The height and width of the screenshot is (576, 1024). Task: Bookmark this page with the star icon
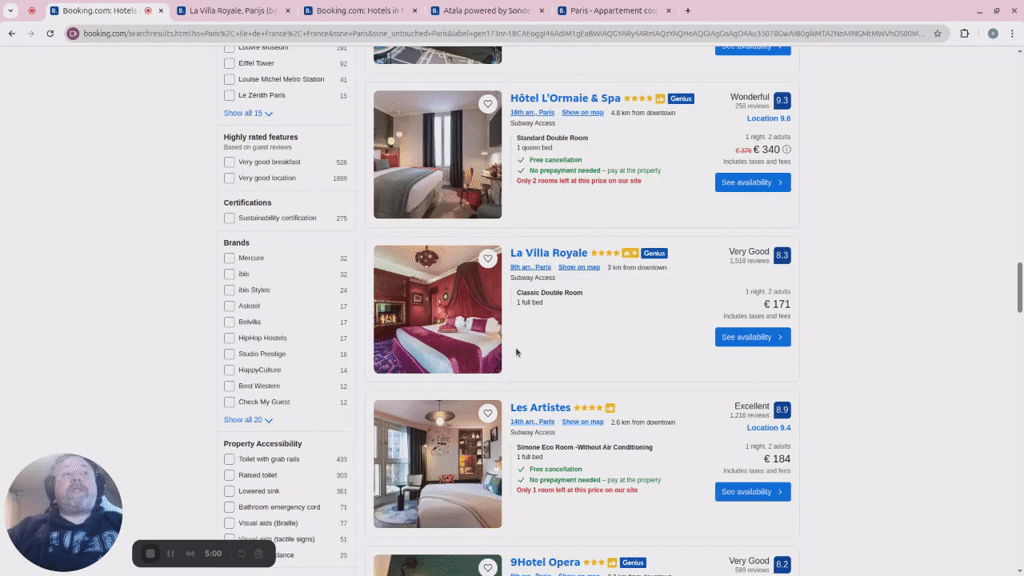pos(937,33)
